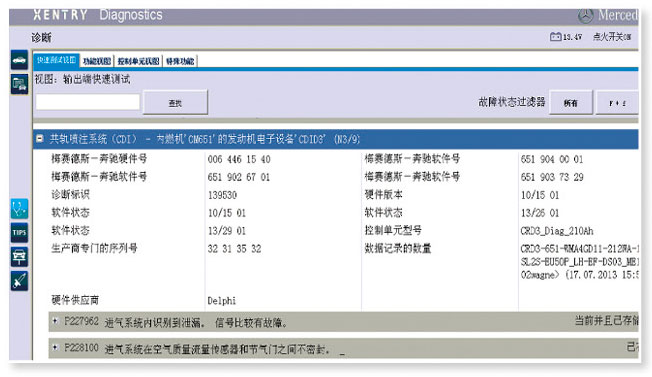Click hardware supplier Delphi
Screen dimensions: 652x377
point(222,301)
